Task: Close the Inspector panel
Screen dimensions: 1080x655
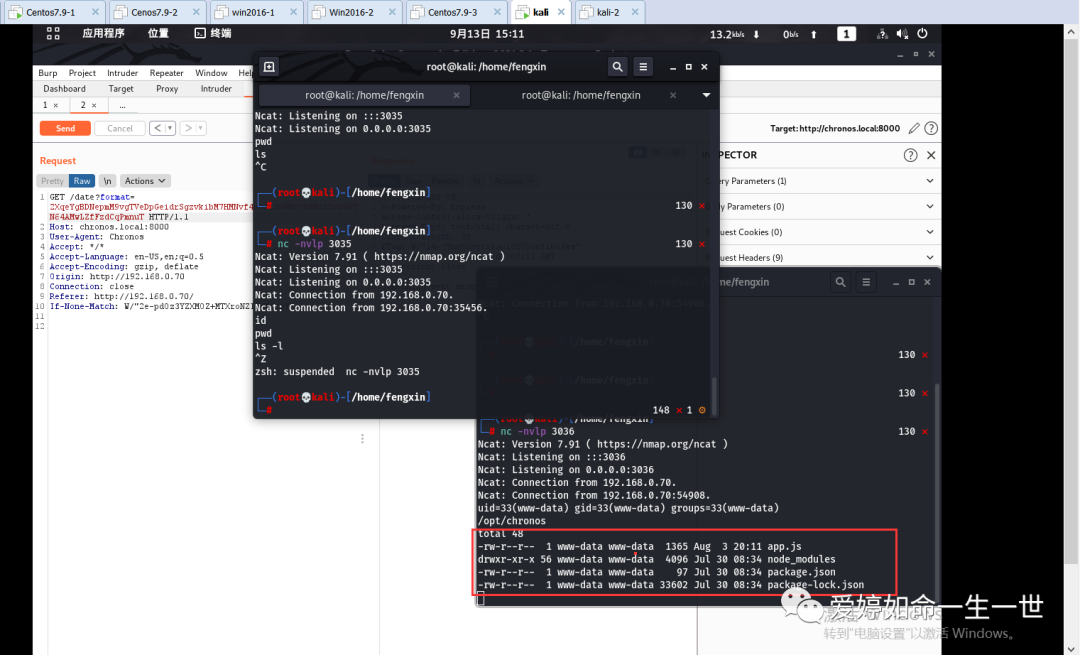Action: [931, 155]
